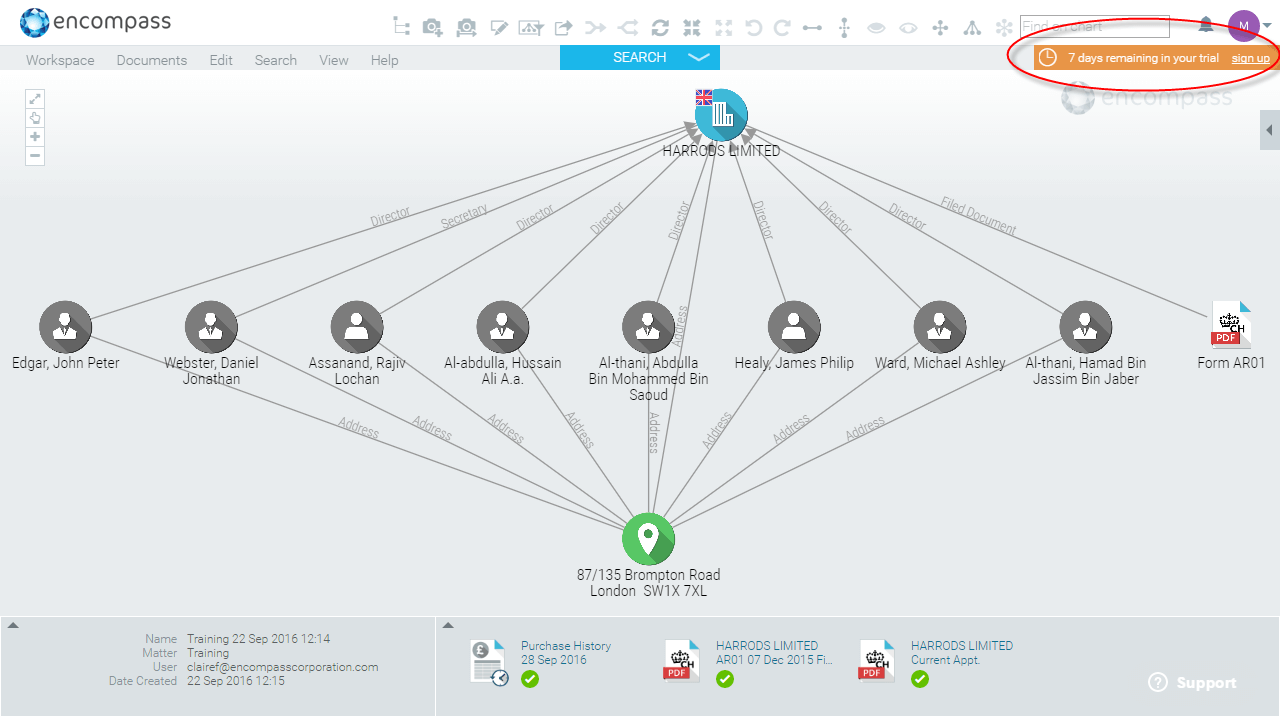Click the refresh chart icon
The width and height of the screenshot is (1280, 716).
point(660,27)
